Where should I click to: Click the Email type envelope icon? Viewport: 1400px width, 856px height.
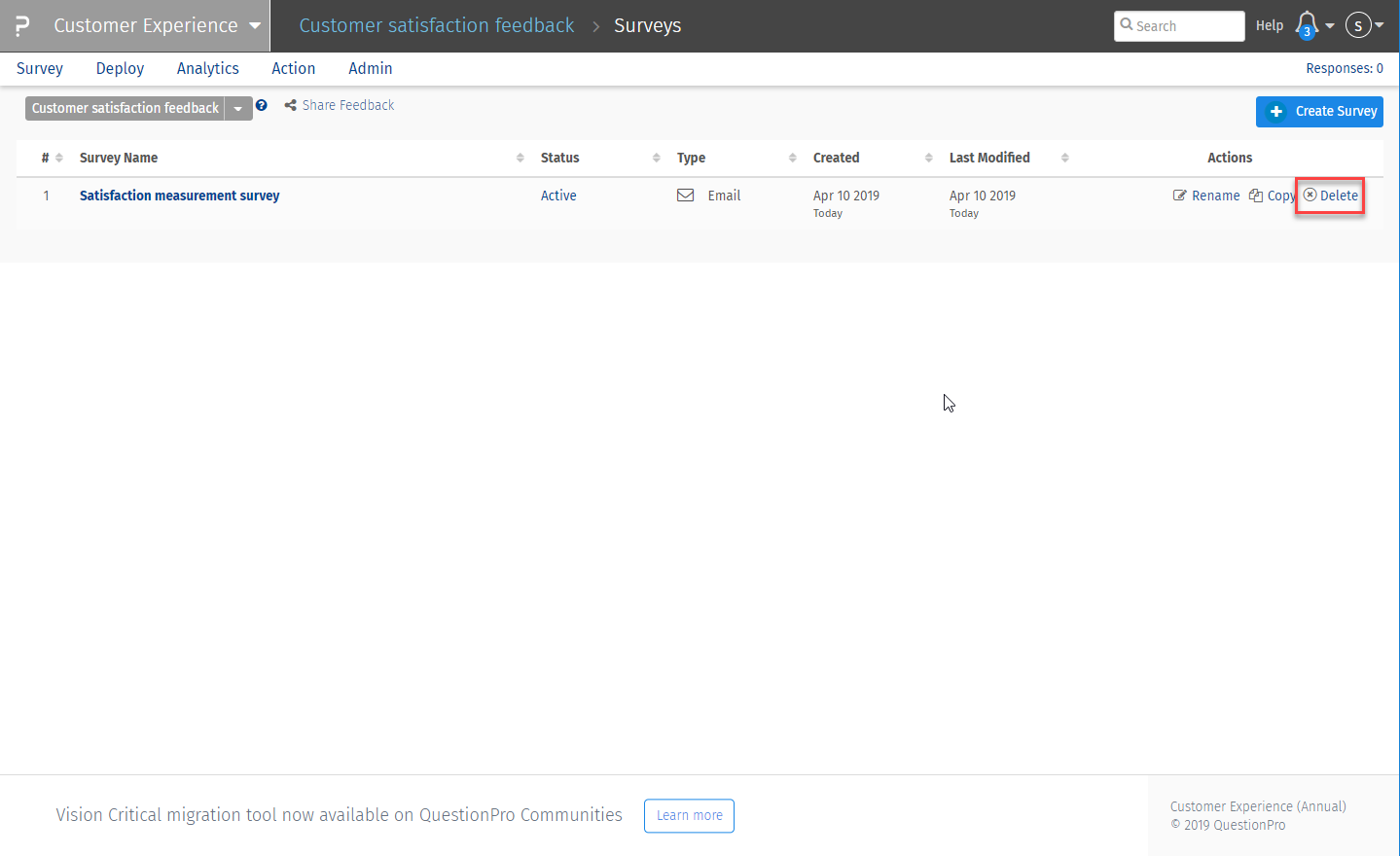686,196
